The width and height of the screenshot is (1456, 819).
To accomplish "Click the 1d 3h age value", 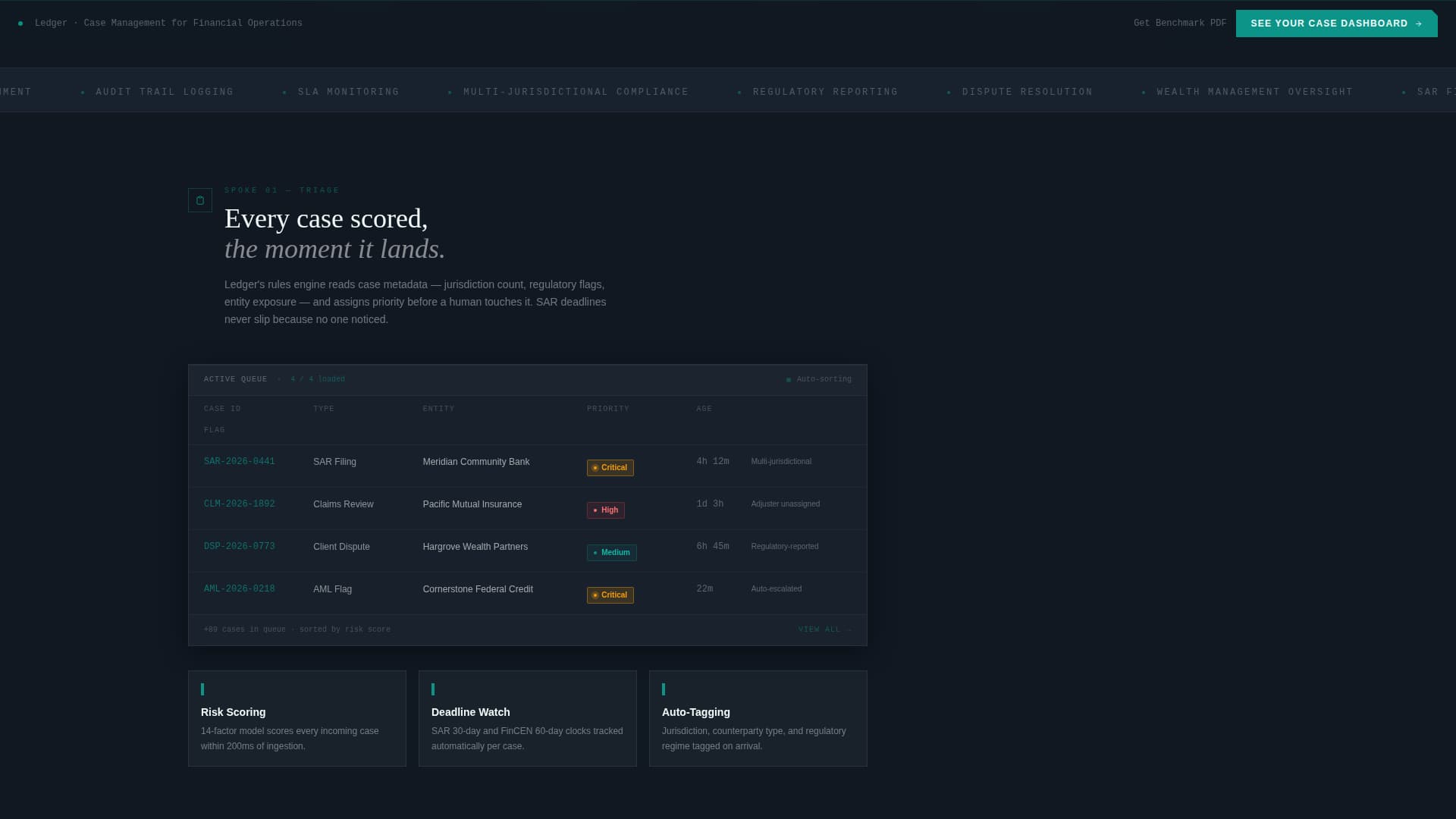I will pyautogui.click(x=710, y=504).
